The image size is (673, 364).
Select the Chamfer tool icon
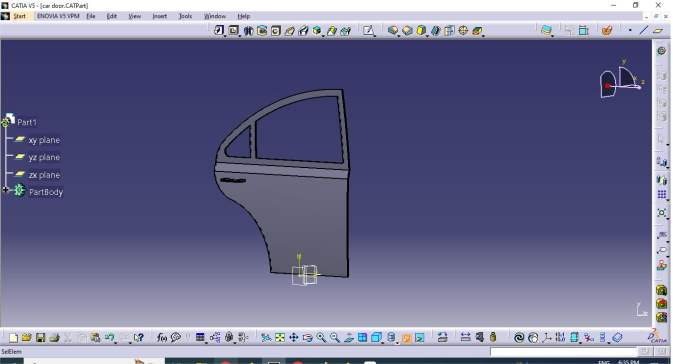pyautogui.click(x=407, y=30)
